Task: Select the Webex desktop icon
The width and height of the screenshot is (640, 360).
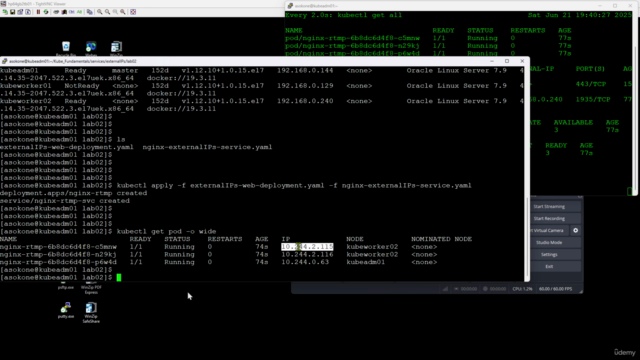Action: point(91,49)
